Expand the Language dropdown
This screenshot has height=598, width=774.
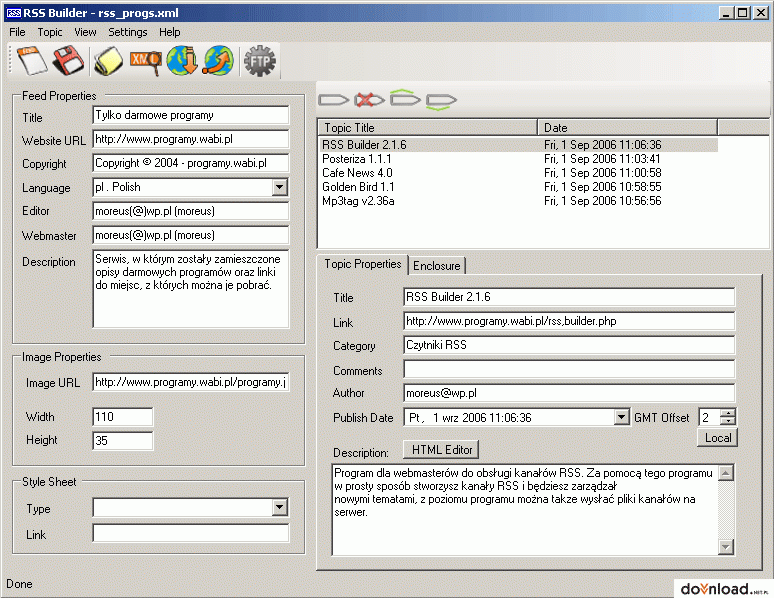point(279,187)
